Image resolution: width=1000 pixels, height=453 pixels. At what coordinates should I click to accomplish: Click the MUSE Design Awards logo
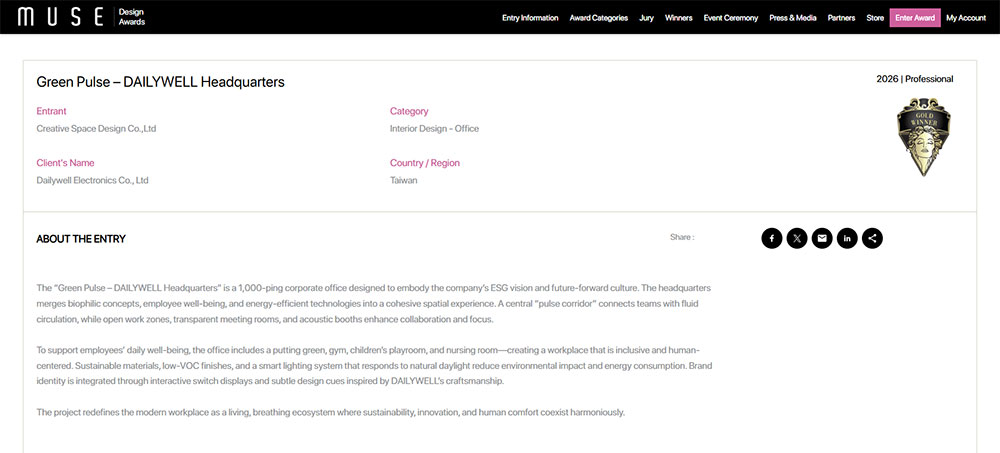tap(82, 17)
